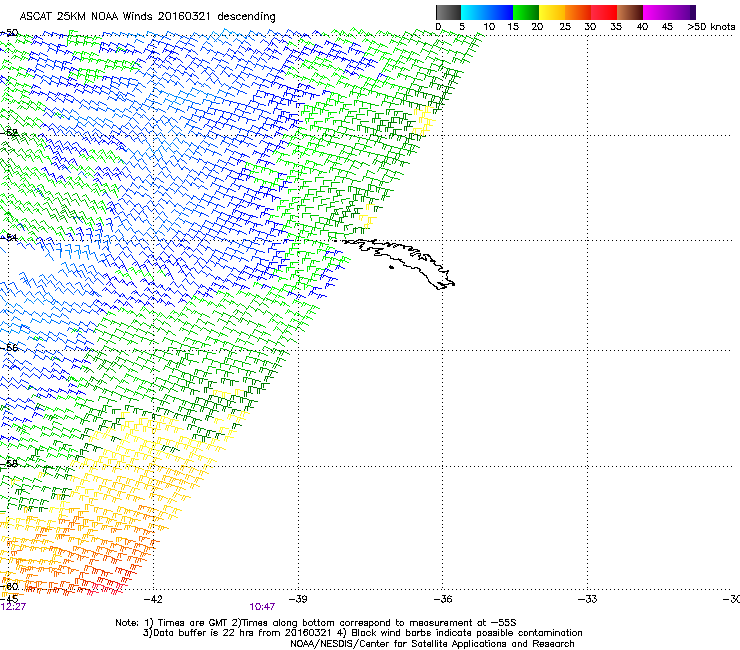Click the latitude label '-58'

pos(9,464)
